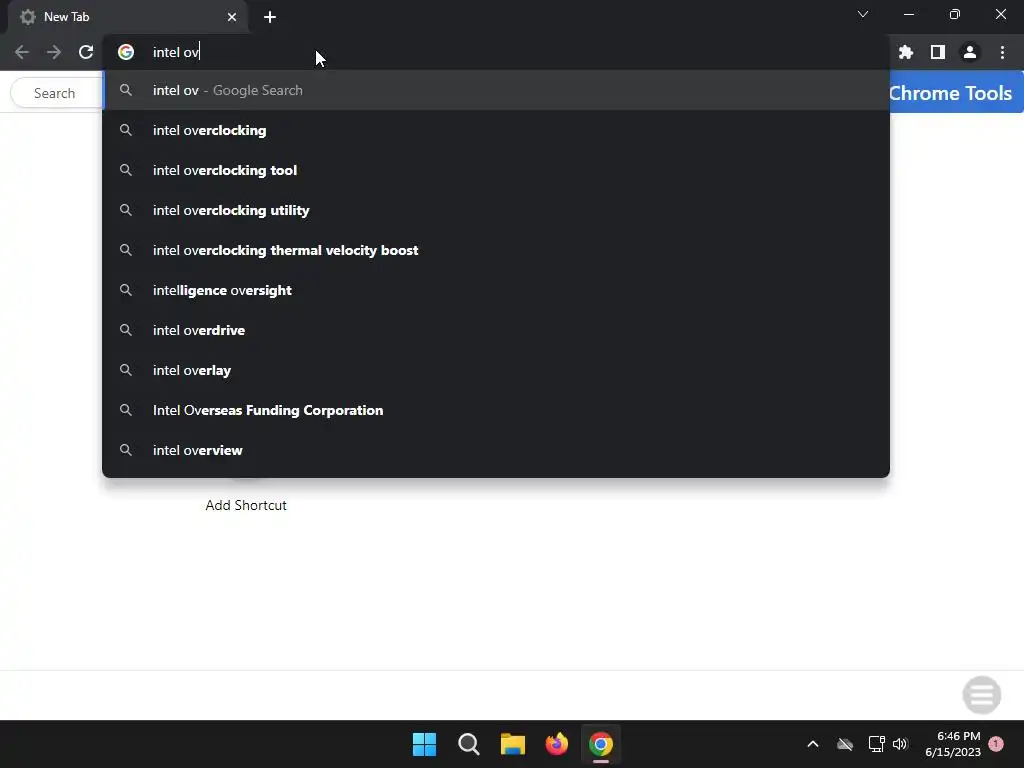Image resolution: width=1024 pixels, height=768 pixels.
Task: Select 'intel overclocking utility' suggestion
Action: (496, 210)
